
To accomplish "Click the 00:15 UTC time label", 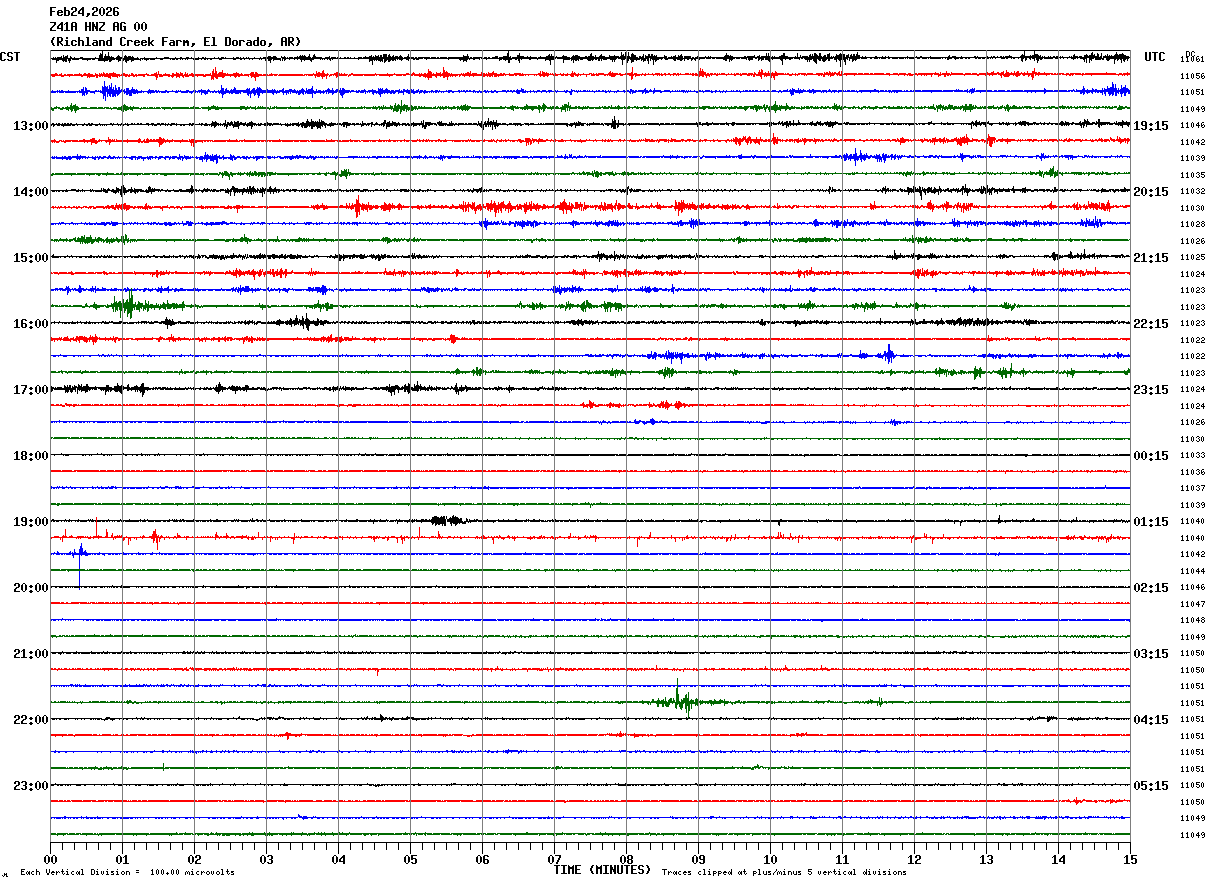I will [1151, 456].
